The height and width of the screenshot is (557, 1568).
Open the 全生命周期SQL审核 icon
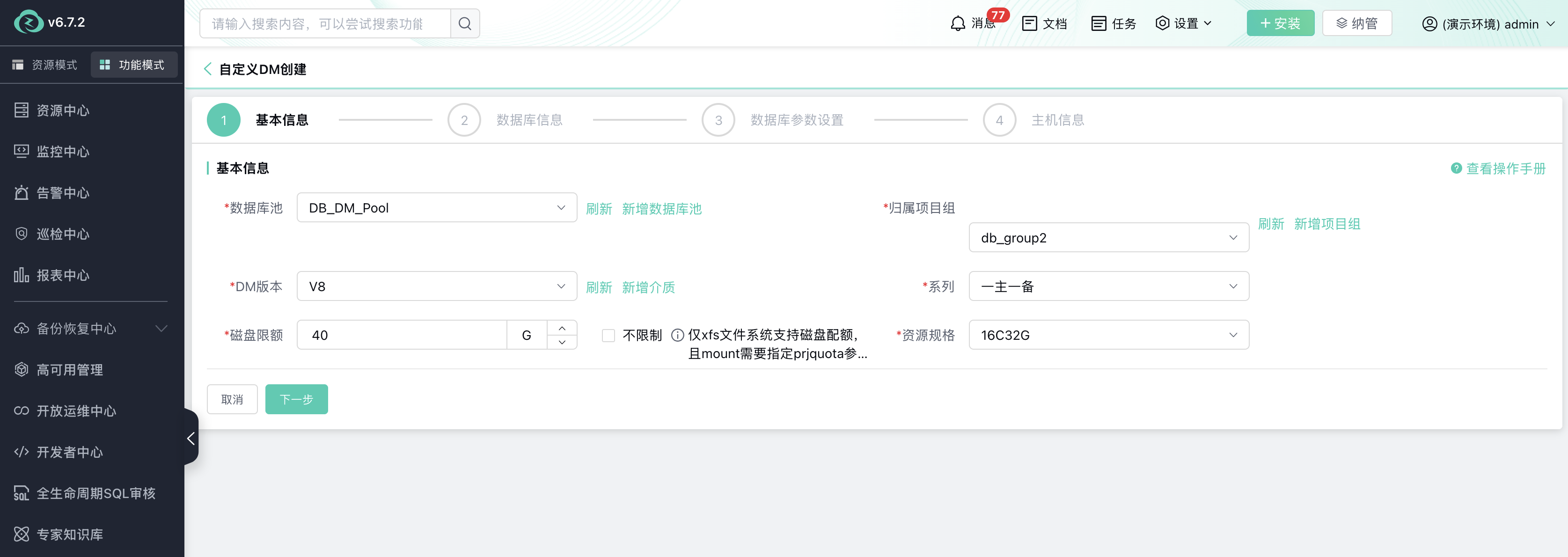(22, 493)
